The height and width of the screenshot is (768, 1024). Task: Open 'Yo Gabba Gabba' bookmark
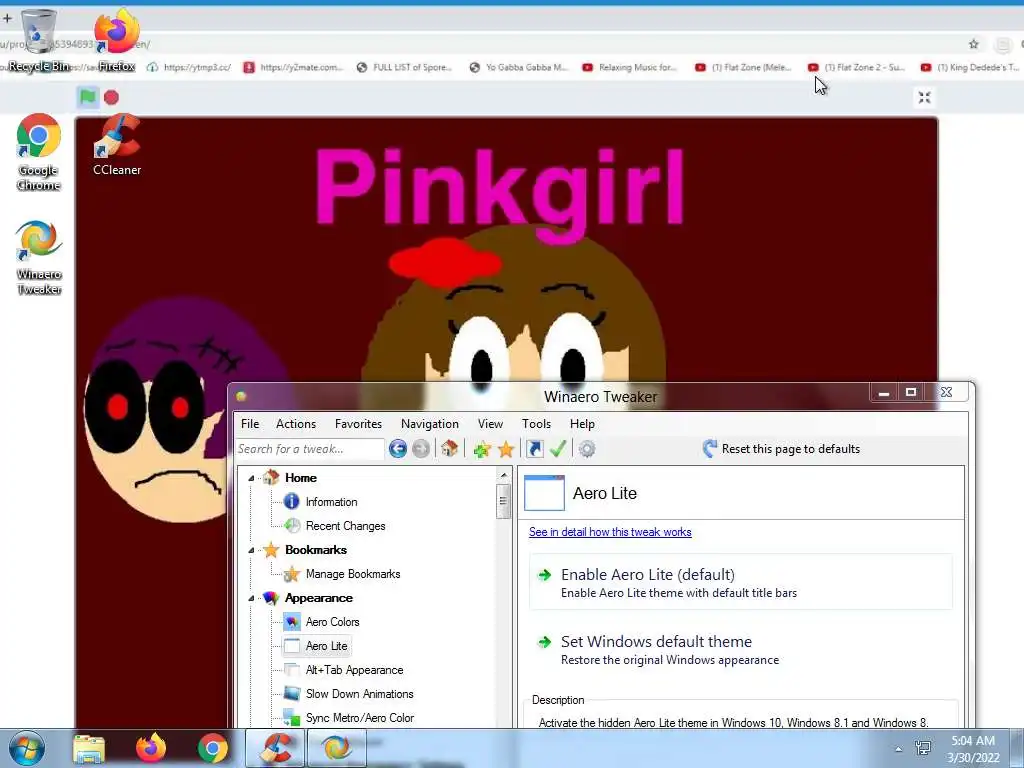point(519,67)
